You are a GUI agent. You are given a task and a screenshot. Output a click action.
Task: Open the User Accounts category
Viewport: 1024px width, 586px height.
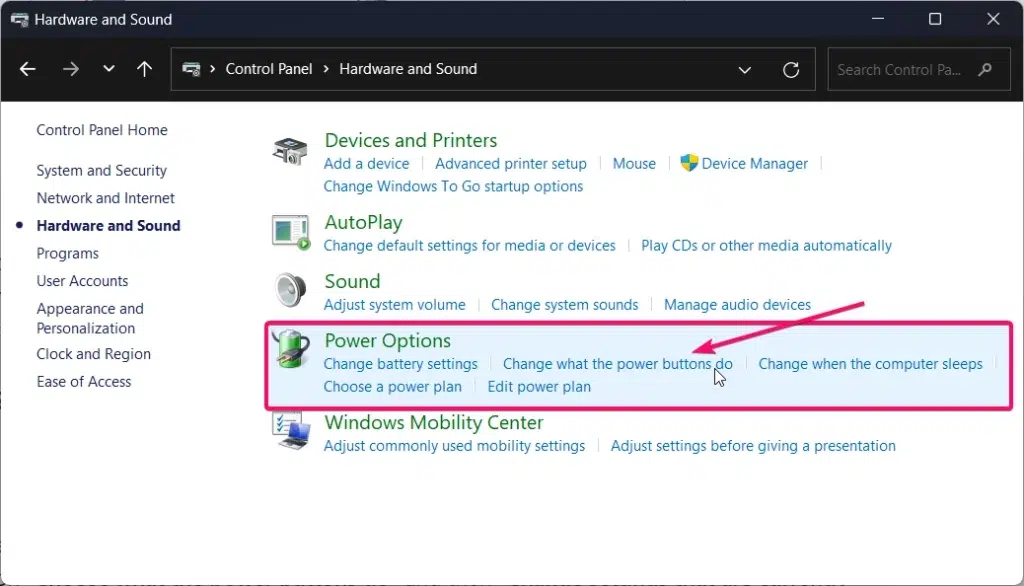click(82, 281)
